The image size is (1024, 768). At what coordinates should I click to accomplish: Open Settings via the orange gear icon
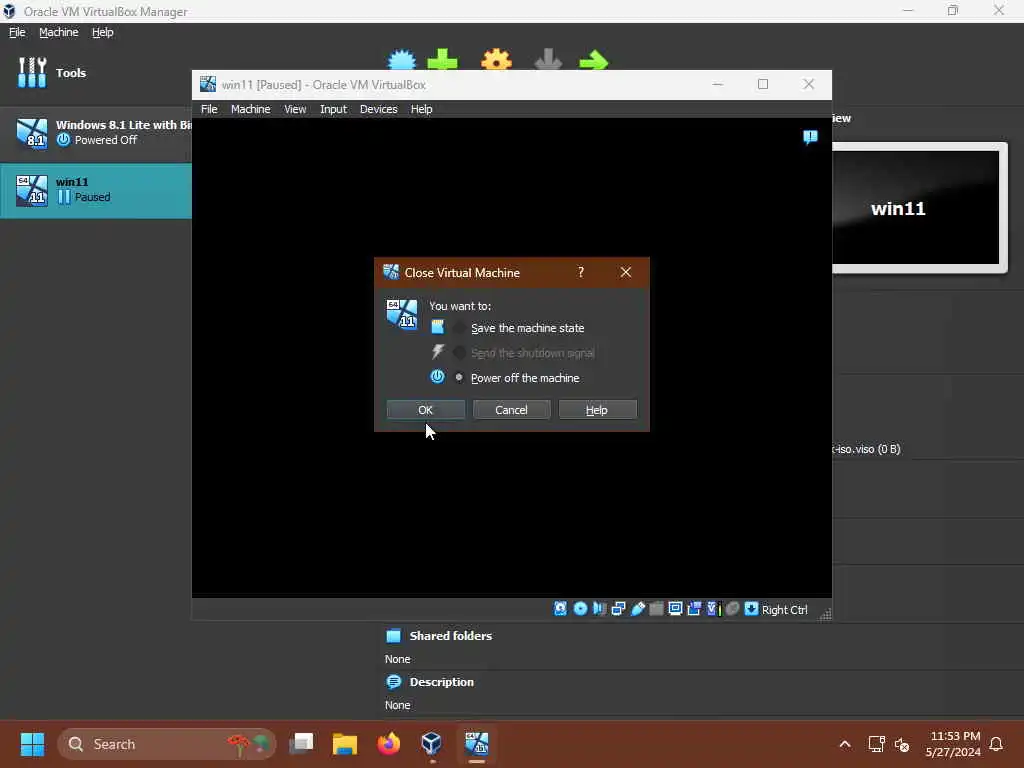click(x=496, y=60)
